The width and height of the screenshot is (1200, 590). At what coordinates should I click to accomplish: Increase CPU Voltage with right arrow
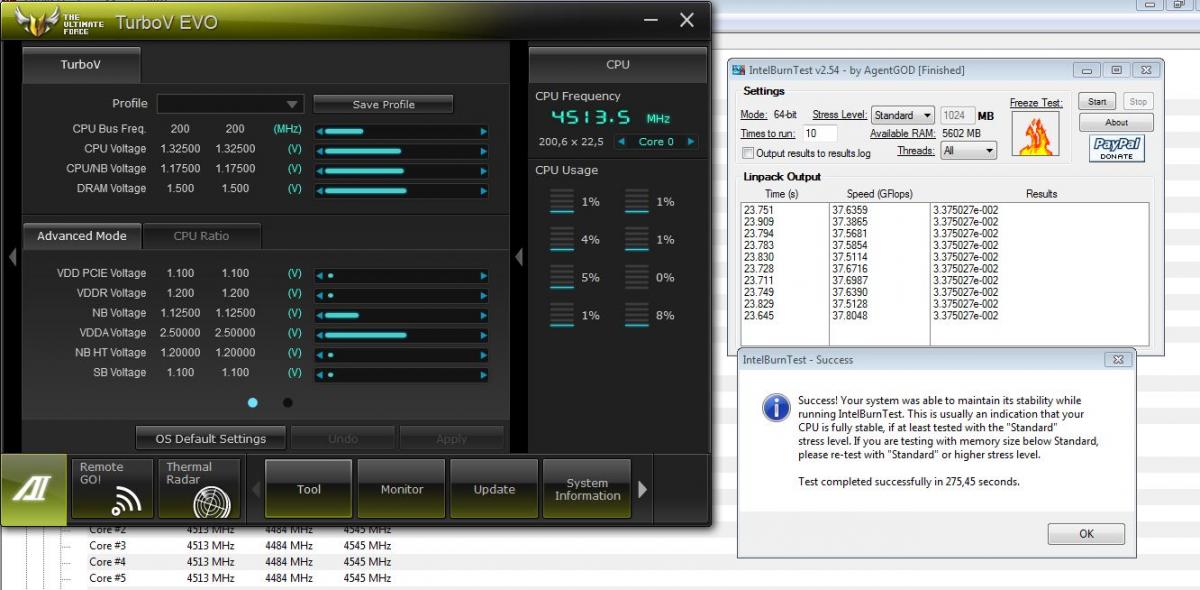tap(484, 151)
